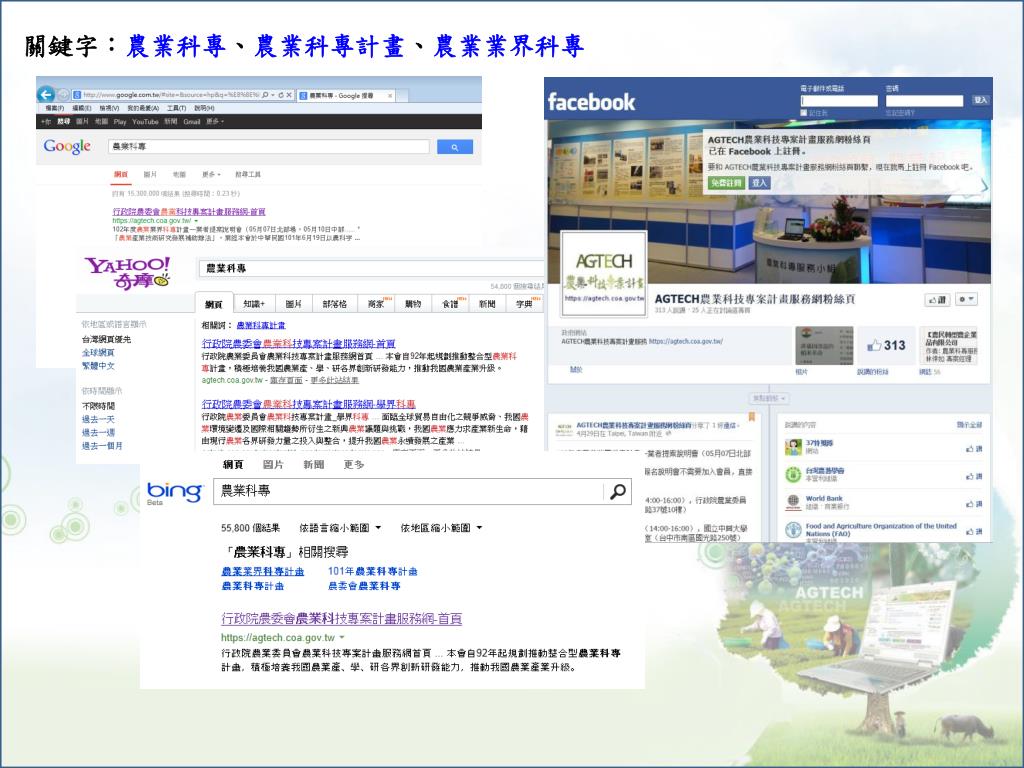Click the Bing search magnifier icon
This screenshot has width=1024, height=768.
(x=617, y=491)
